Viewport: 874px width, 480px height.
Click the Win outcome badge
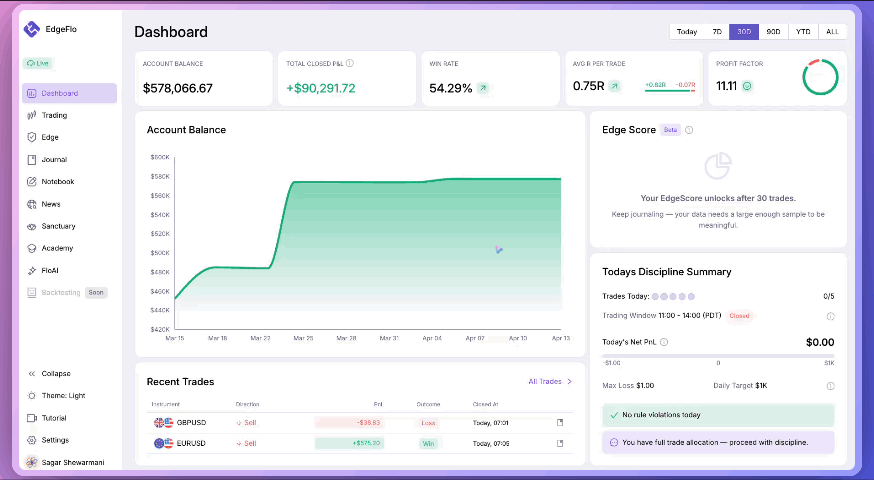428,443
